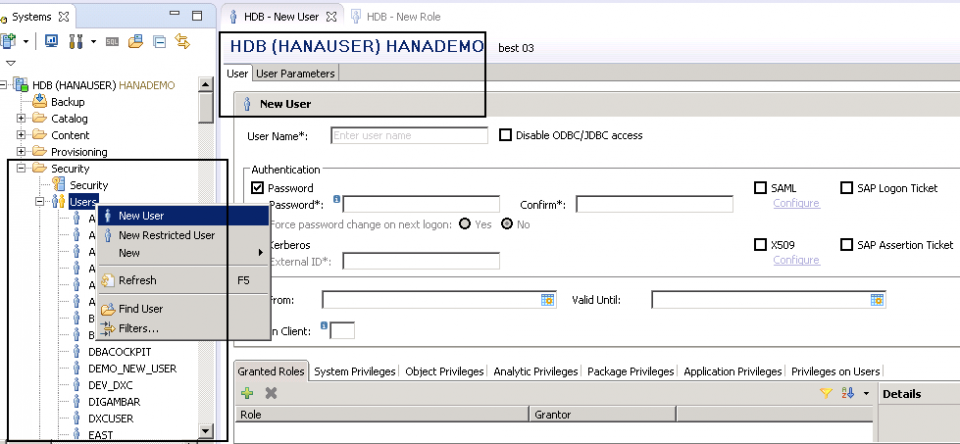Click the Link with Editor arrows icon
Screen dimensions: 960x444
(x=182, y=41)
